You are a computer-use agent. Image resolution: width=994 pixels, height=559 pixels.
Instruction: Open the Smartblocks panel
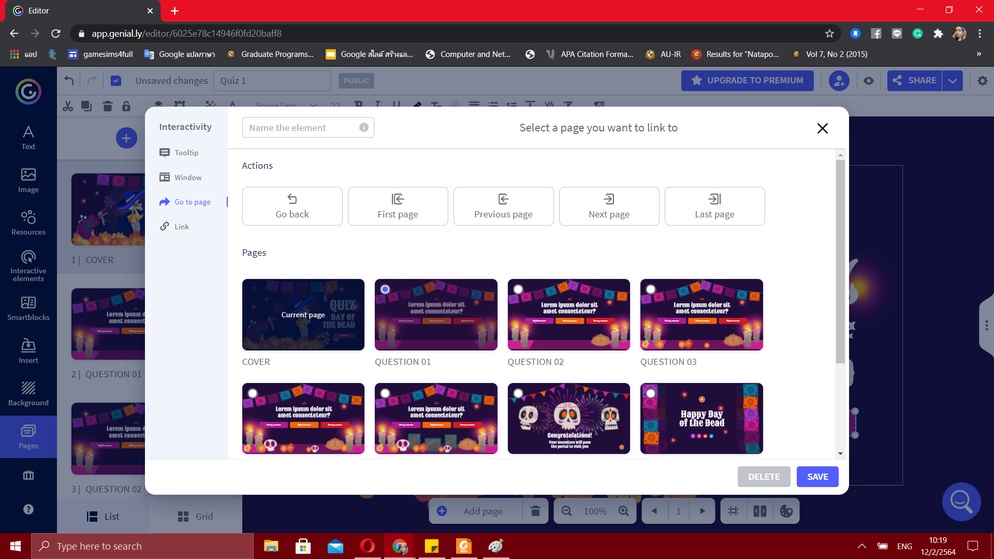28,308
